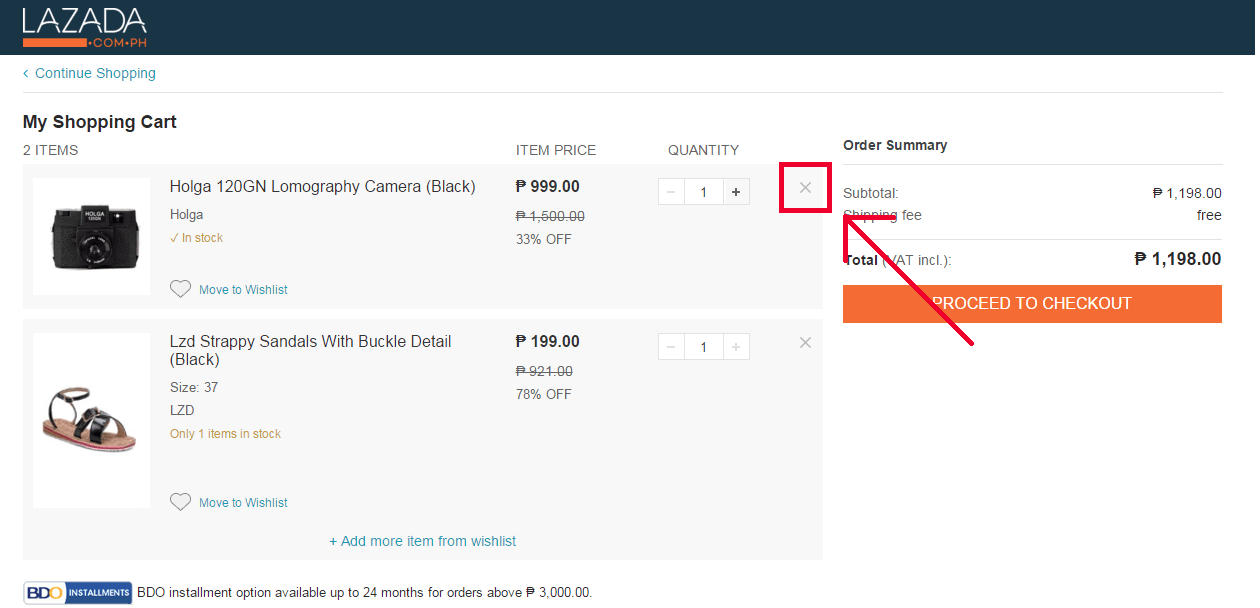Click the 33% OFF label
This screenshot has width=1260, height=608.
tap(544, 239)
